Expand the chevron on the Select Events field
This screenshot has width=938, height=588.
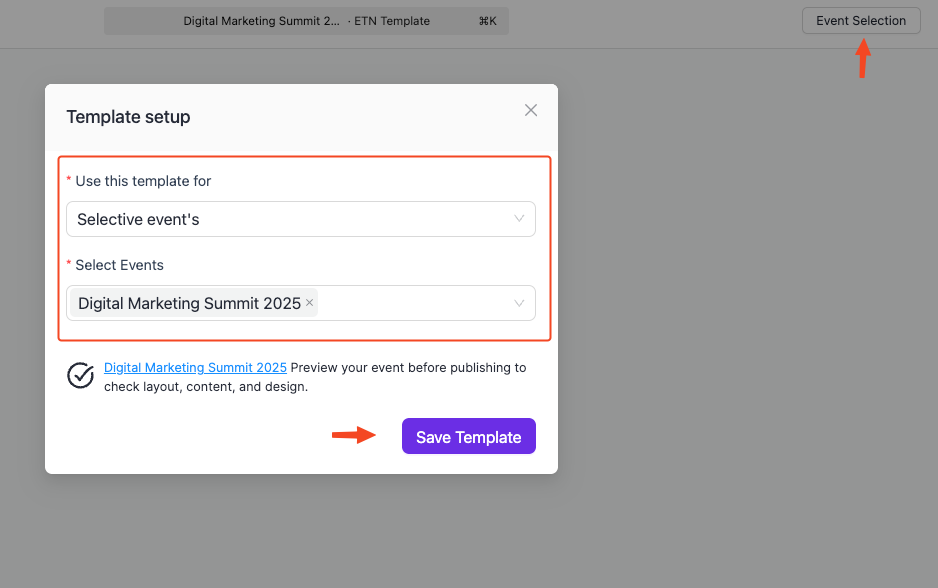click(x=519, y=302)
